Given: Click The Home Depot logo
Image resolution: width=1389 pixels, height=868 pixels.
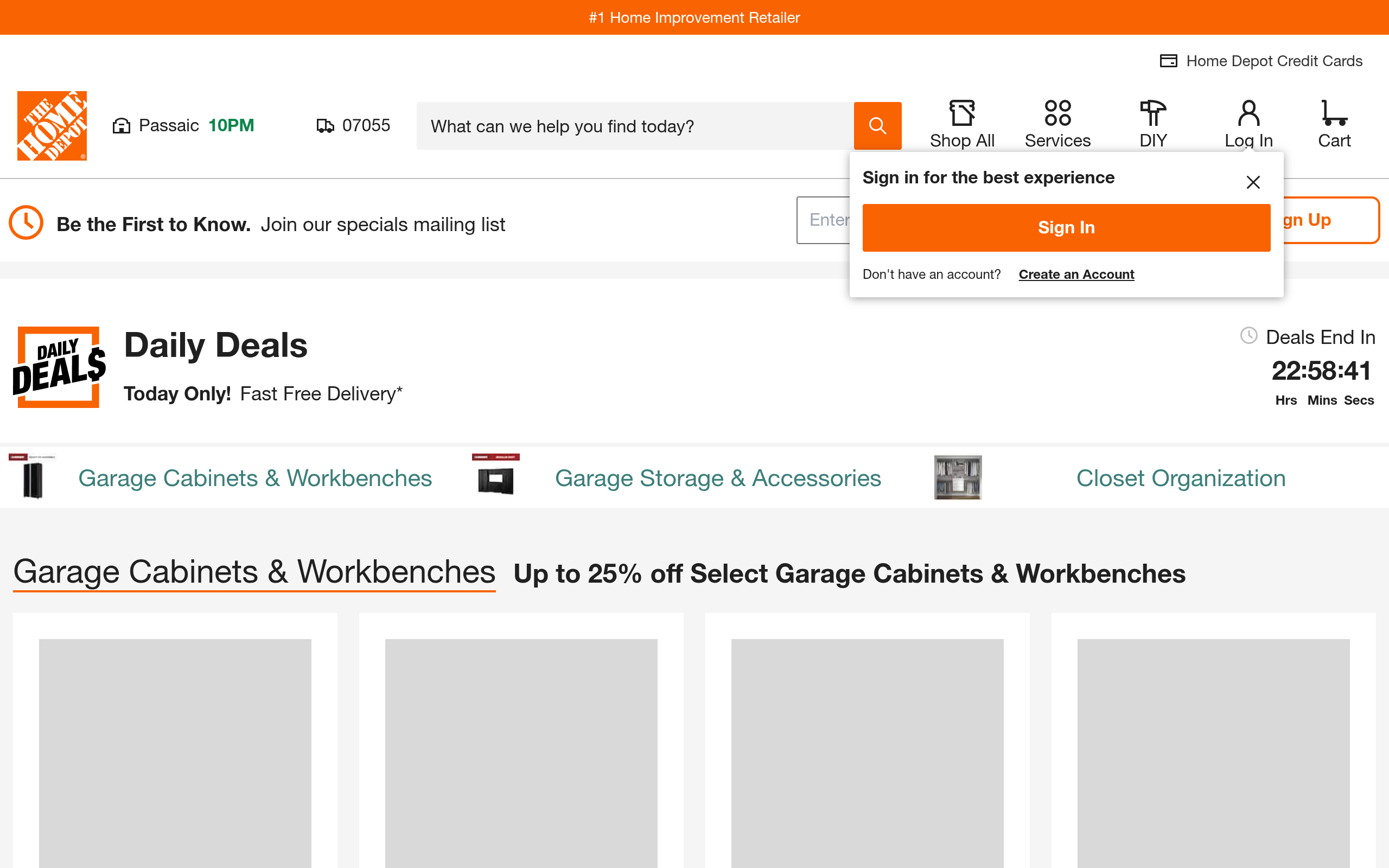Looking at the screenshot, I should pos(52,126).
